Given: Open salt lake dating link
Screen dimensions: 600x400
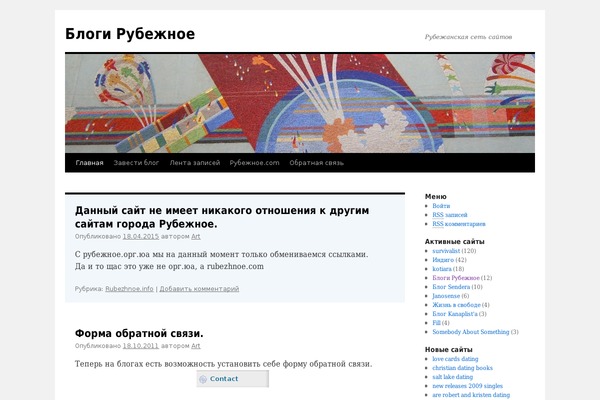Looking at the screenshot, I should pos(453,377).
